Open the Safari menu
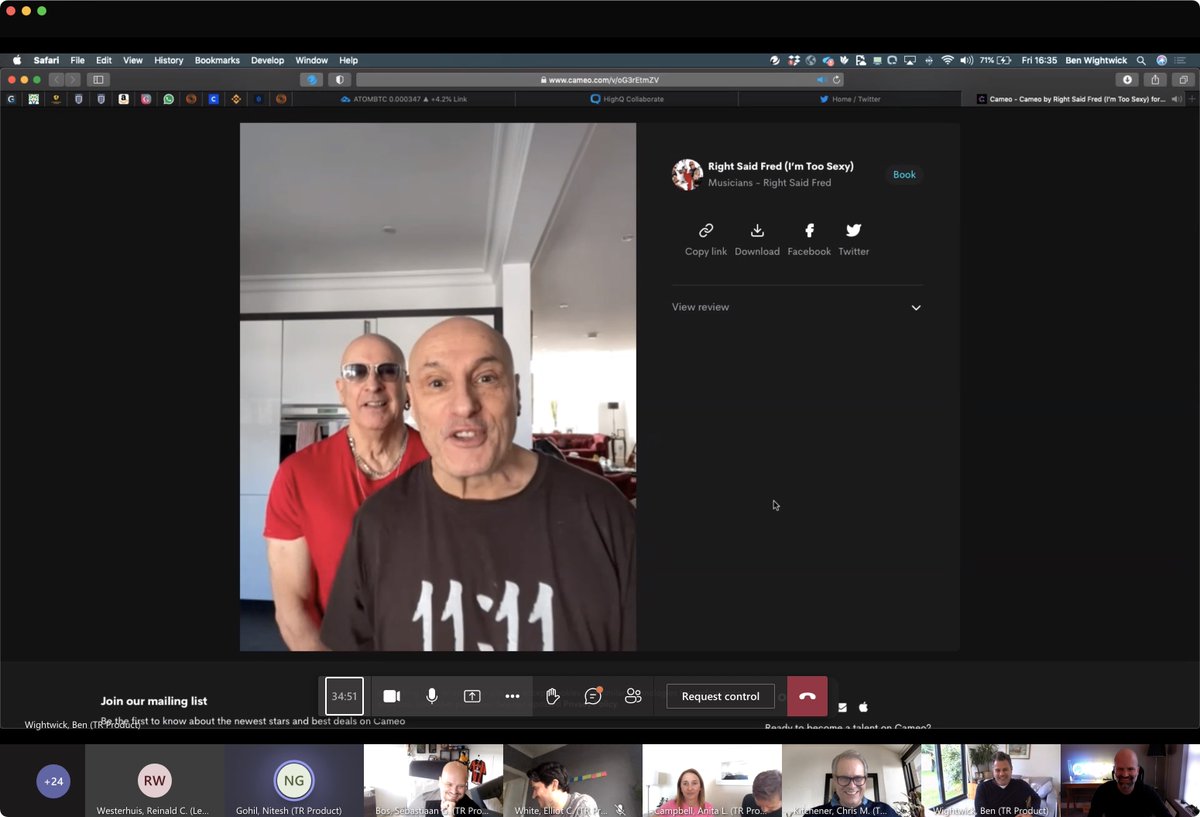 click(46, 60)
